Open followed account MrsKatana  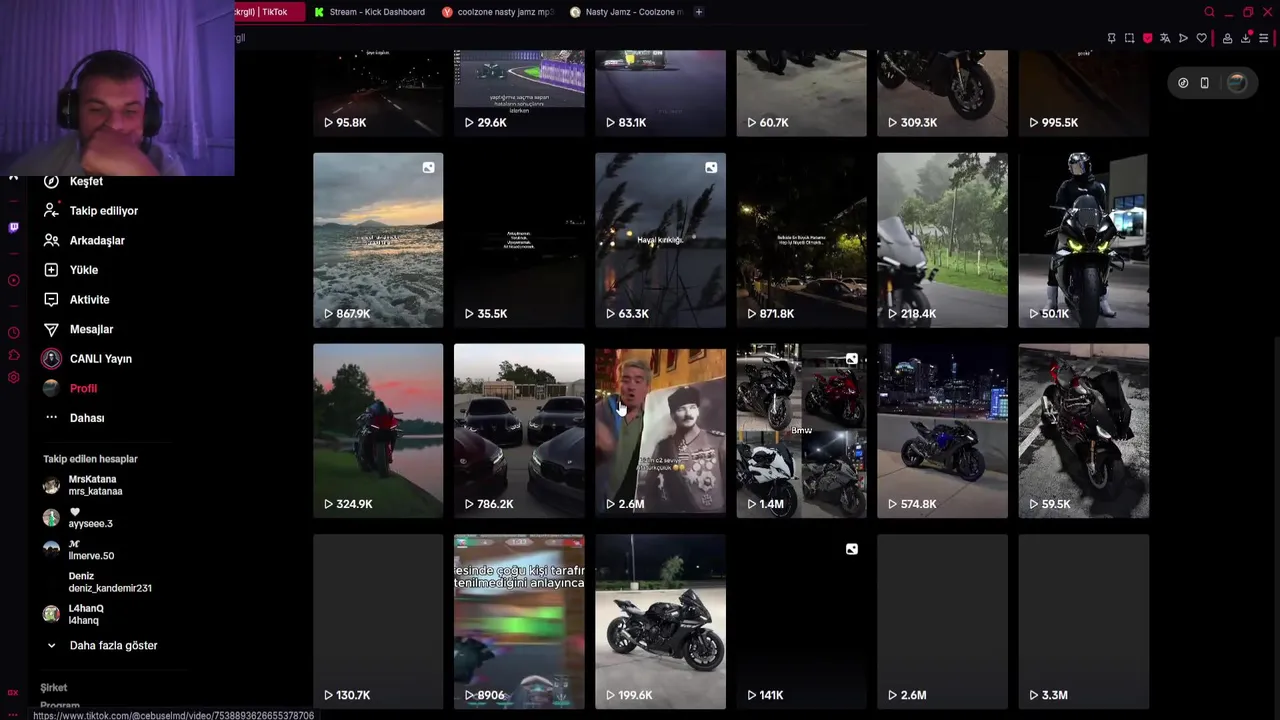point(83,486)
